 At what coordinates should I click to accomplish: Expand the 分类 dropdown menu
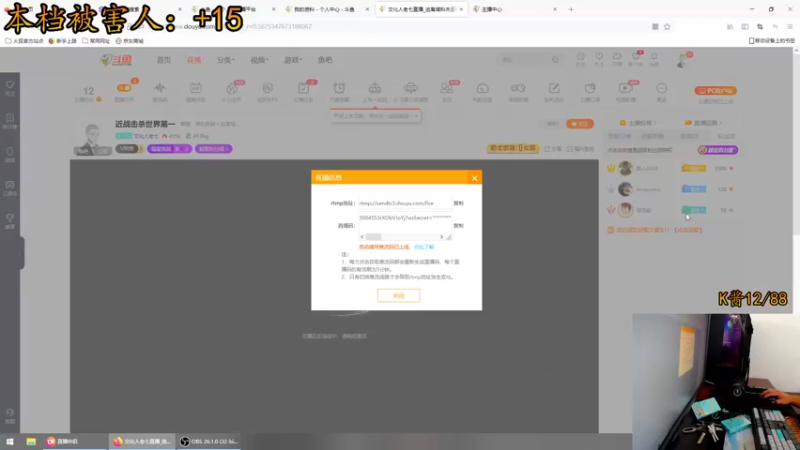click(226, 60)
